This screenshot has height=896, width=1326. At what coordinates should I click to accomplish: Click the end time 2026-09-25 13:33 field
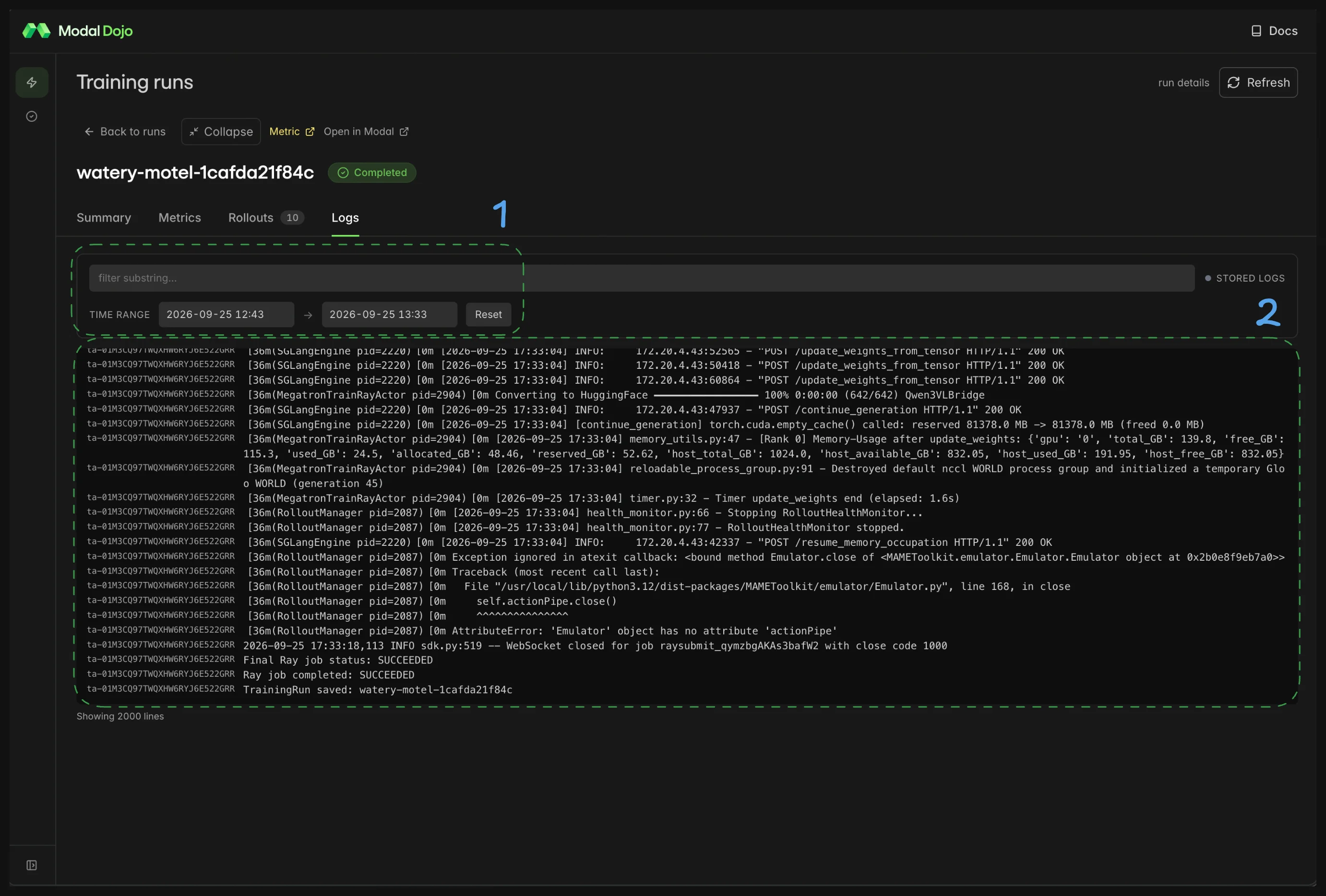pyautogui.click(x=389, y=315)
